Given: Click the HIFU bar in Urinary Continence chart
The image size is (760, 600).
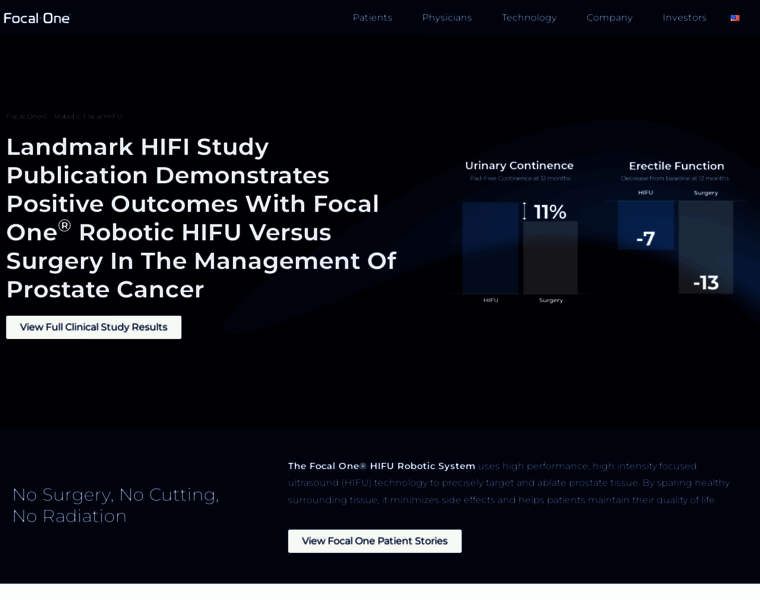Looking at the screenshot, I should tap(490, 248).
